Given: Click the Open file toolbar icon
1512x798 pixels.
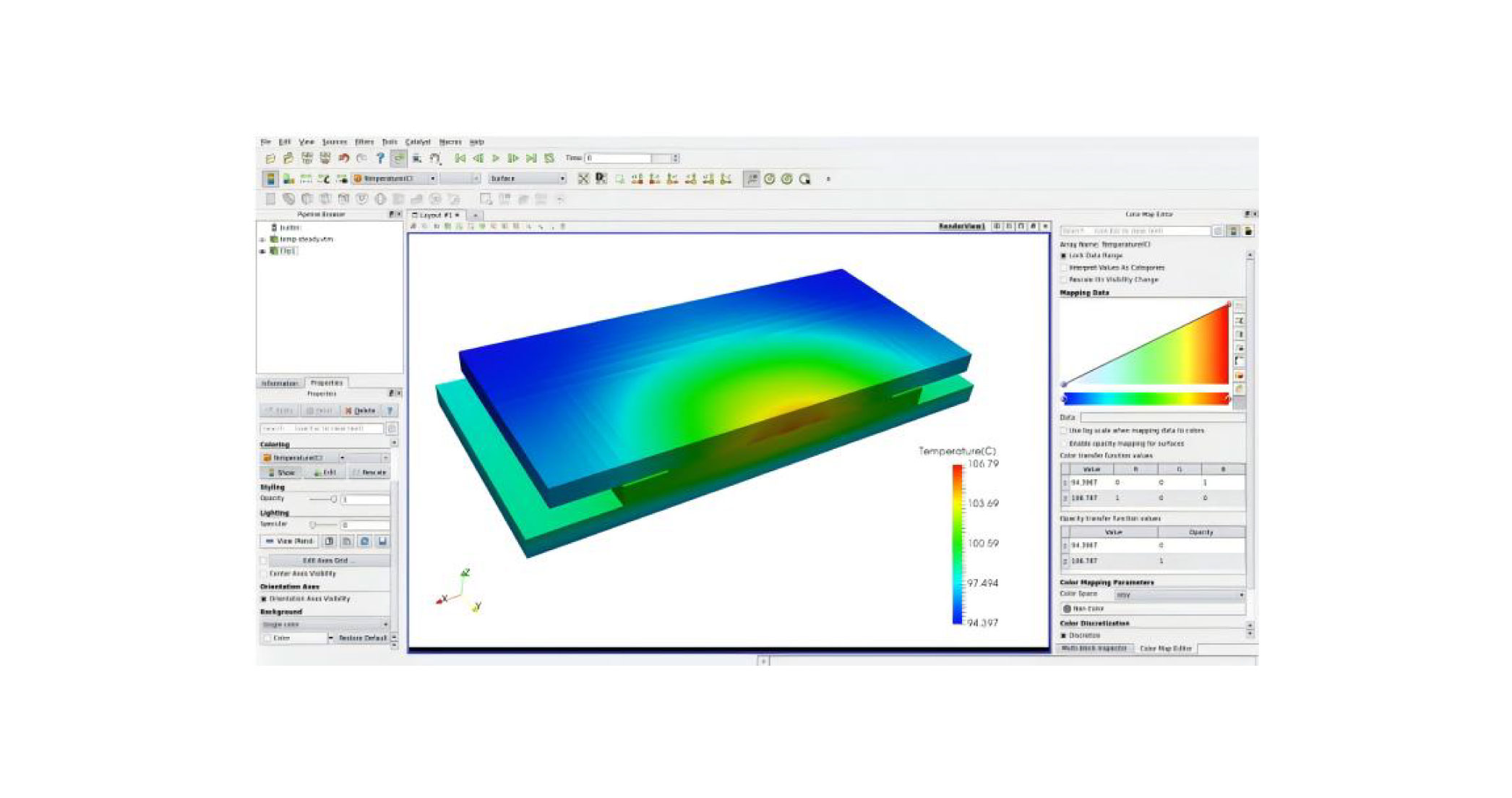Looking at the screenshot, I should pyautogui.click(x=270, y=158).
